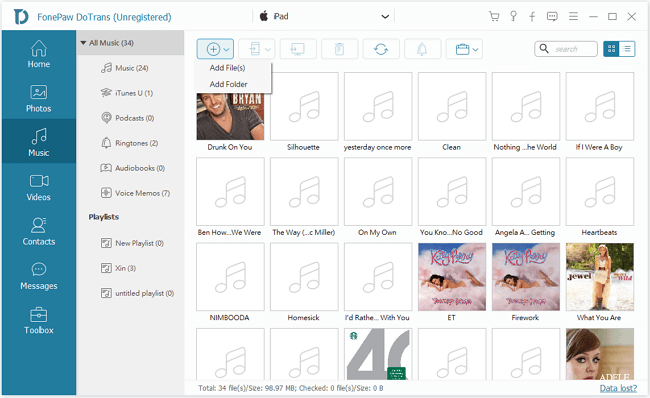
Task: Open the briefcase tools dropdown arrow
Action: [x=475, y=50]
